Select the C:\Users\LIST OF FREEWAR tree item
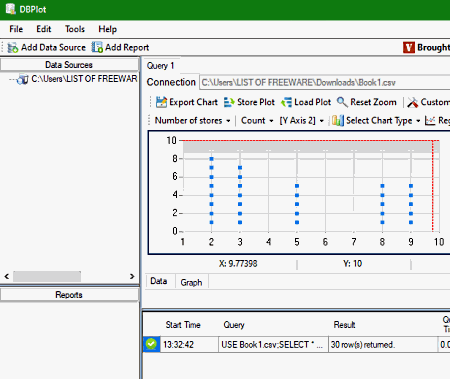This screenshot has width=450, height=379. coord(84,79)
